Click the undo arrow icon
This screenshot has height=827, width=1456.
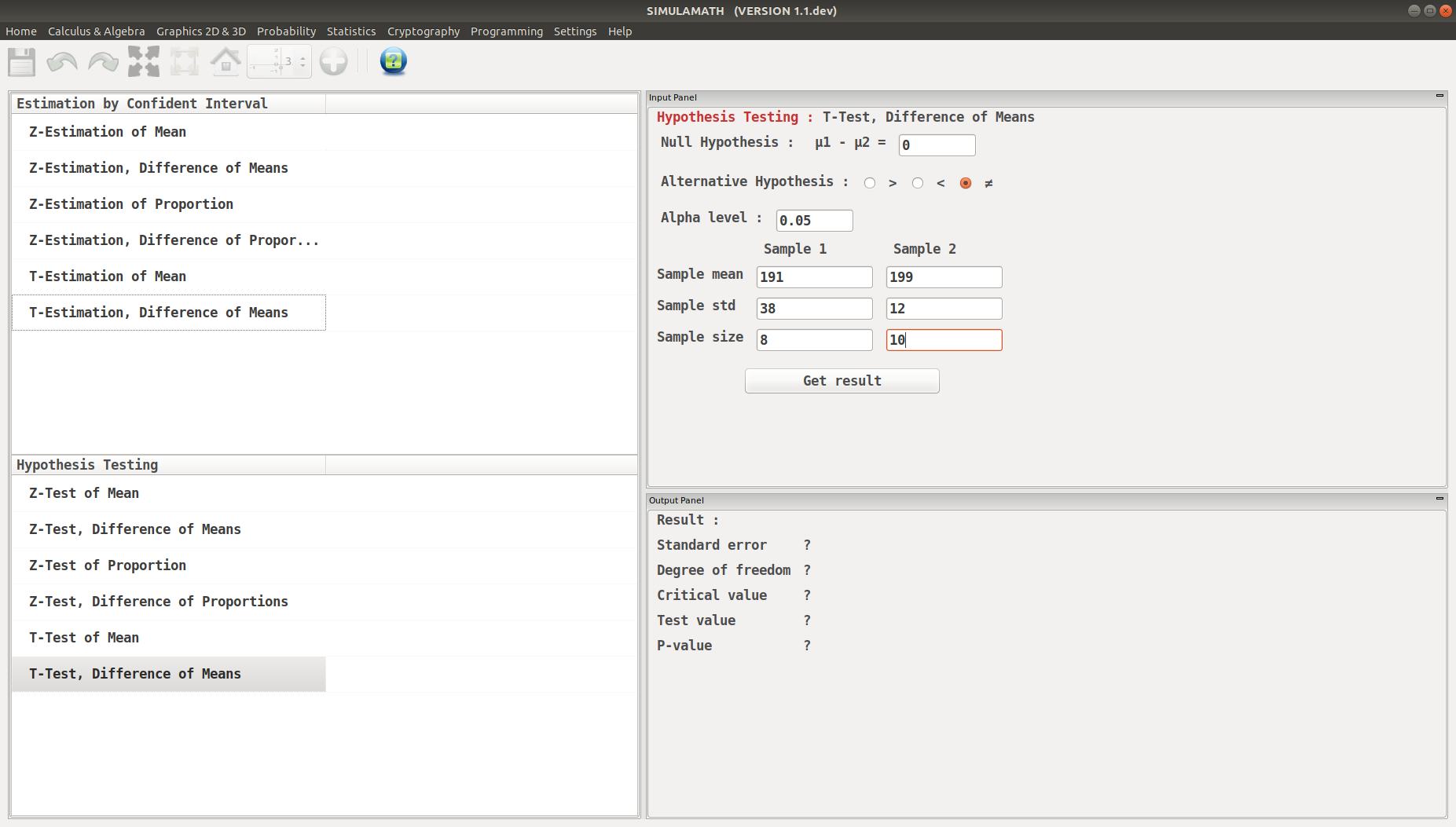tap(62, 61)
